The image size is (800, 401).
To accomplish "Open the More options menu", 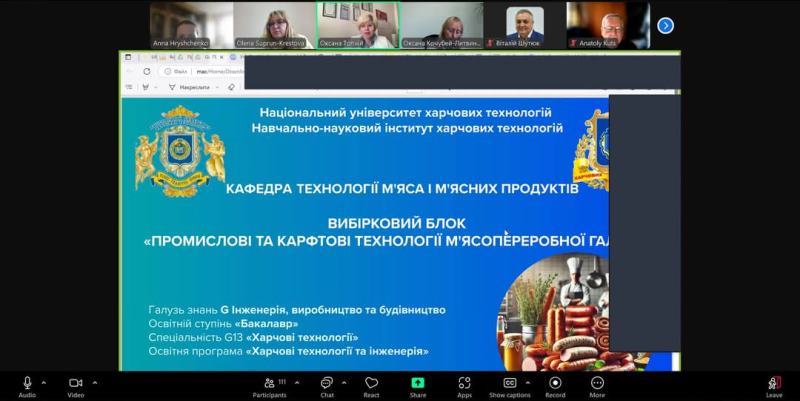I will click(597, 386).
